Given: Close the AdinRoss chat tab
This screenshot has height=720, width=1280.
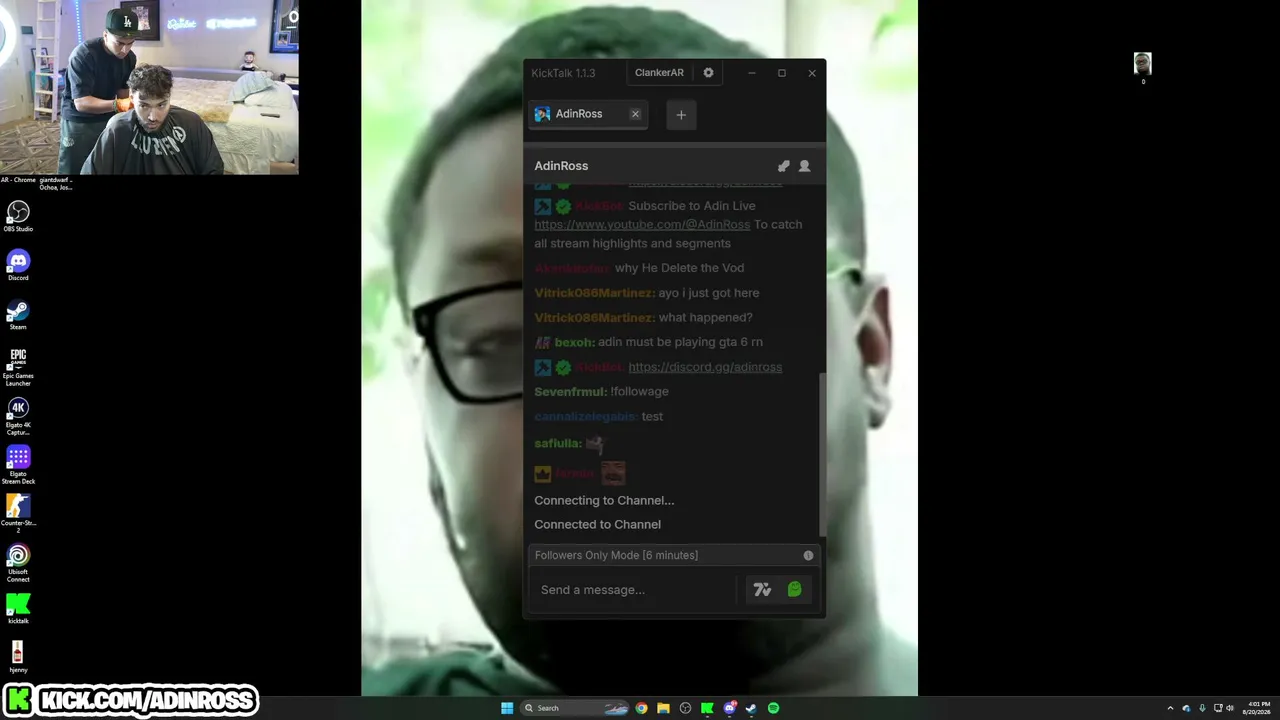Looking at the screenshot, I should [635, 114].
